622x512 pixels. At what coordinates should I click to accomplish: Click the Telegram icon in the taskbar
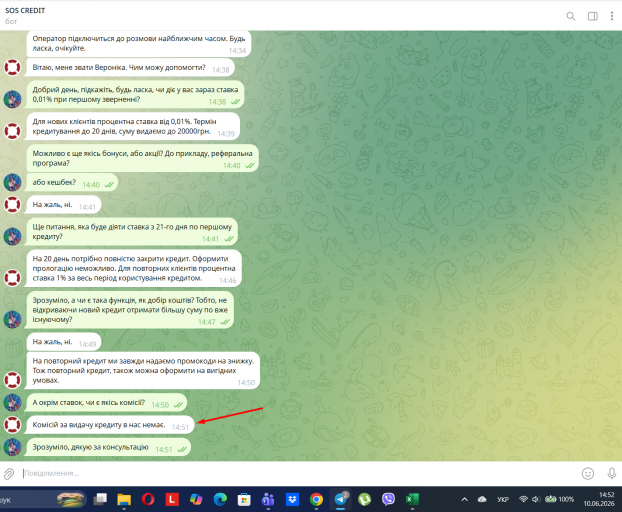[x=340, y=499]
